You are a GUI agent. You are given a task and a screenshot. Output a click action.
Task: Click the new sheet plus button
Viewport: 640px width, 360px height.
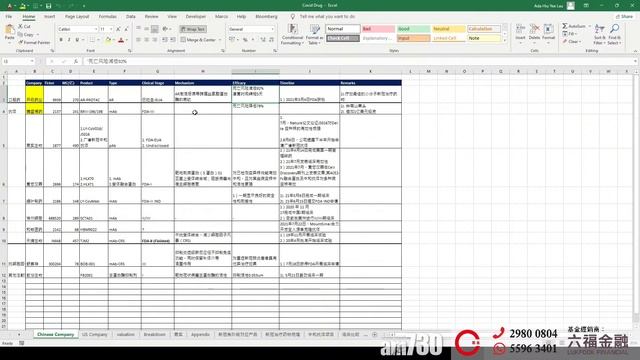(x=375, y=335)
